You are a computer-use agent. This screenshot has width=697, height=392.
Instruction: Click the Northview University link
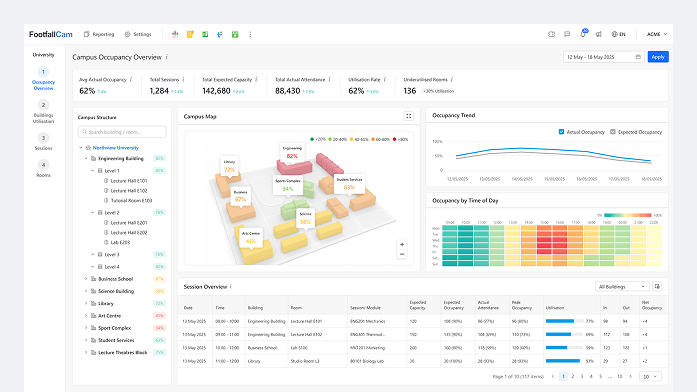tap(116, 148)
